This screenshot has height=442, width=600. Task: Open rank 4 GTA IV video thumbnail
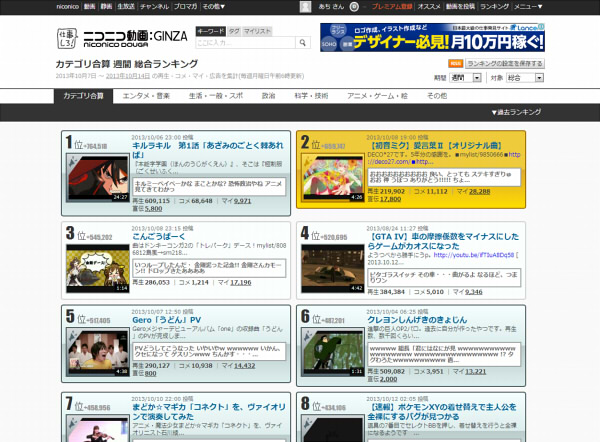point(333,269)
